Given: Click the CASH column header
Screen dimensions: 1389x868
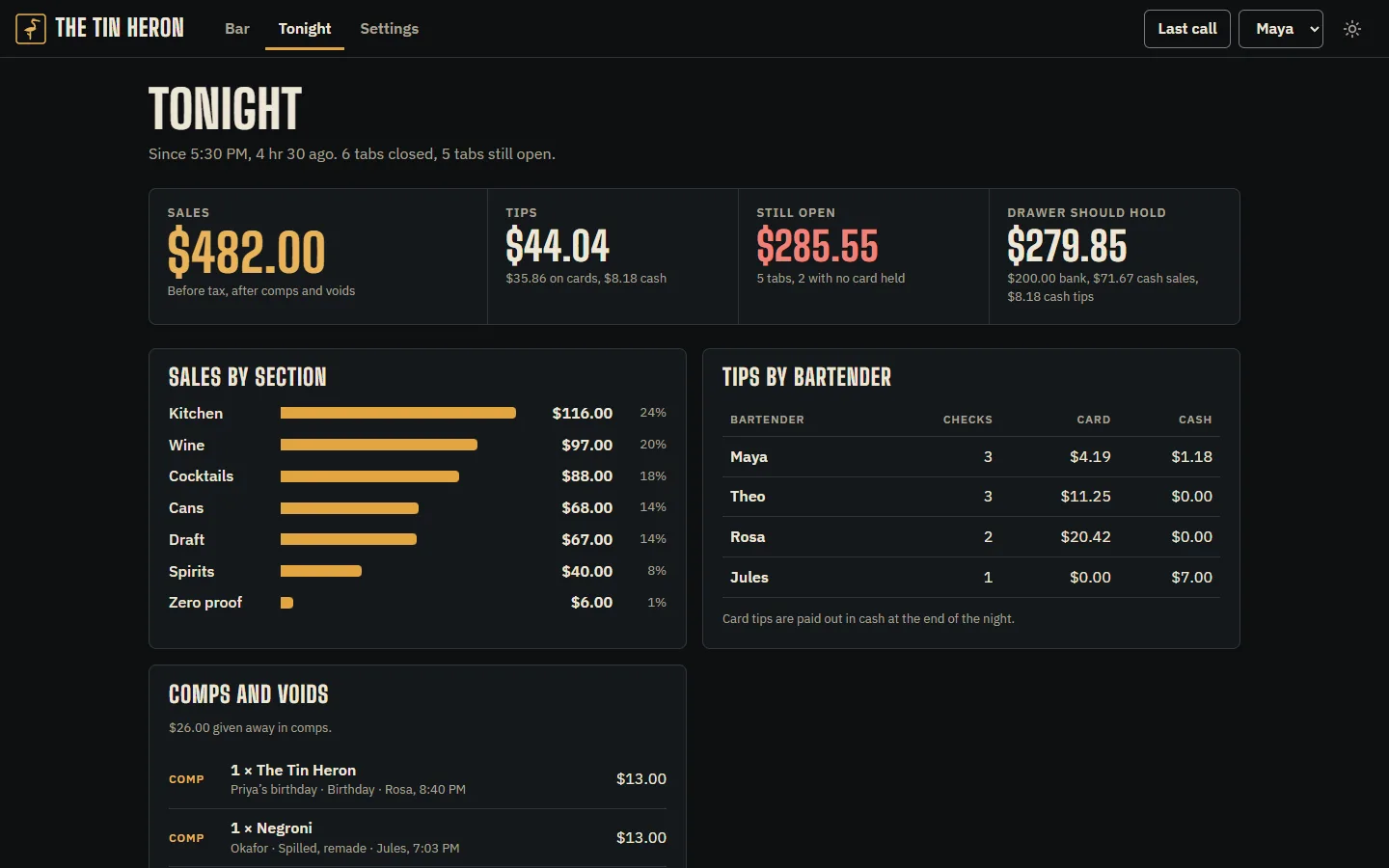Looking at the screenshot, I should coord(1195,420).
